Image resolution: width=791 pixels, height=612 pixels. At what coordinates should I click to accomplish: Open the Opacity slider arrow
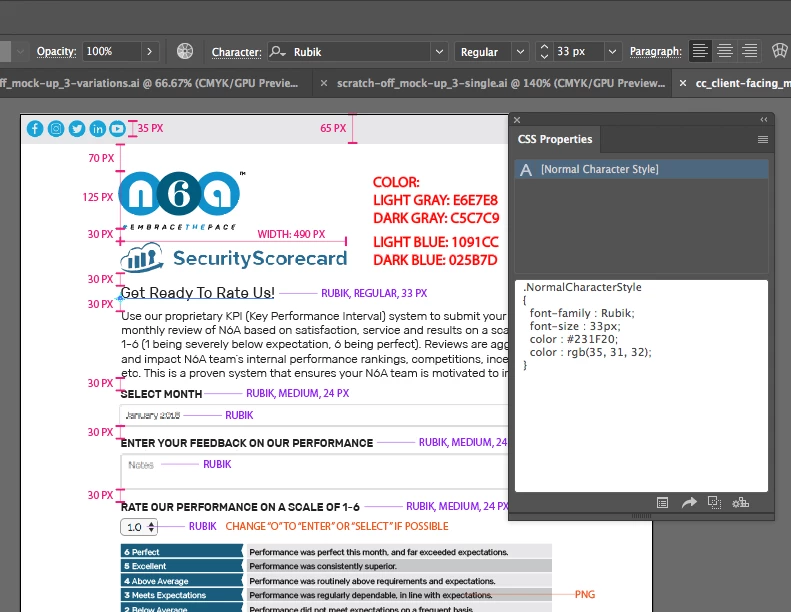(x=149, y=51)
